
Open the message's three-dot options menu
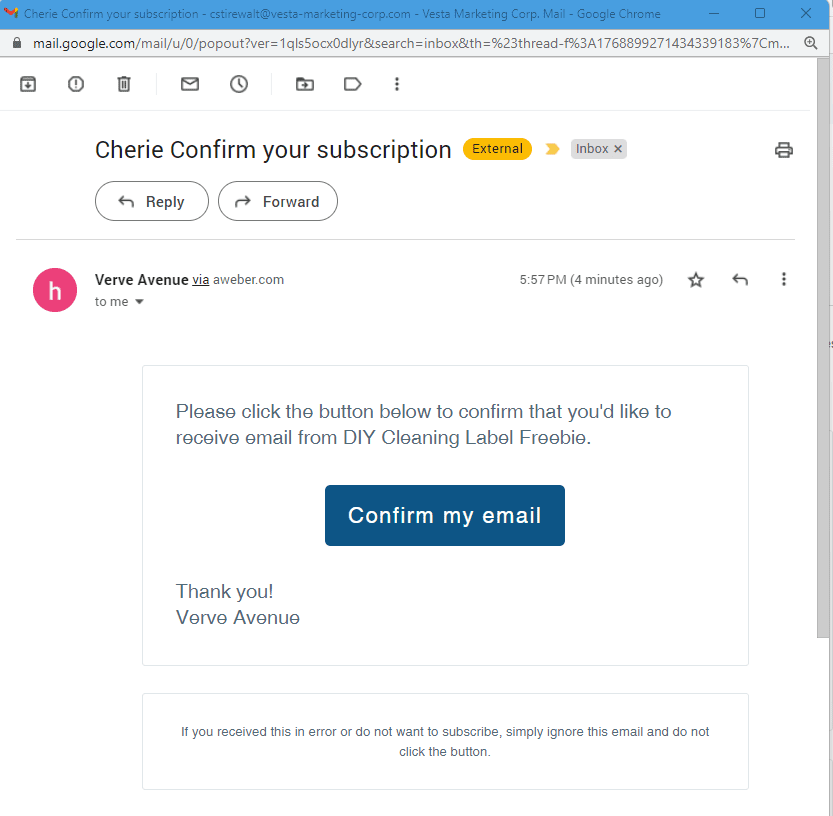point(784,279)
